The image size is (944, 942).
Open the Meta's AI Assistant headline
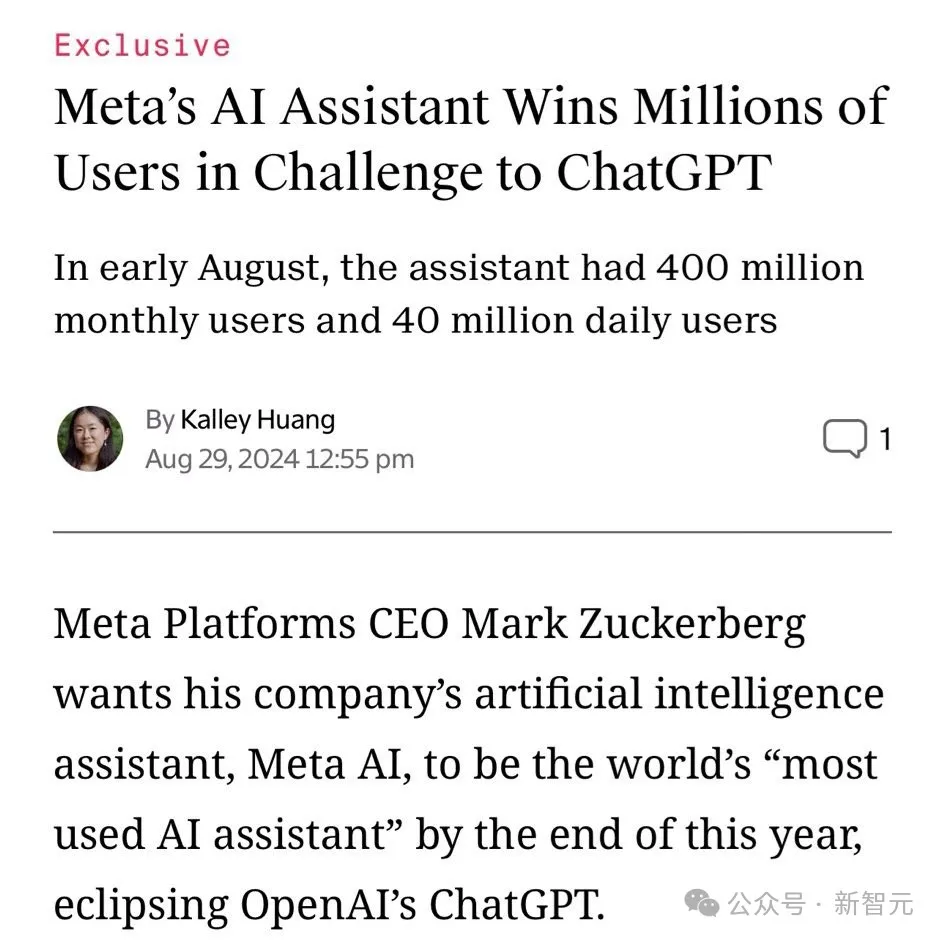point(470,138)
